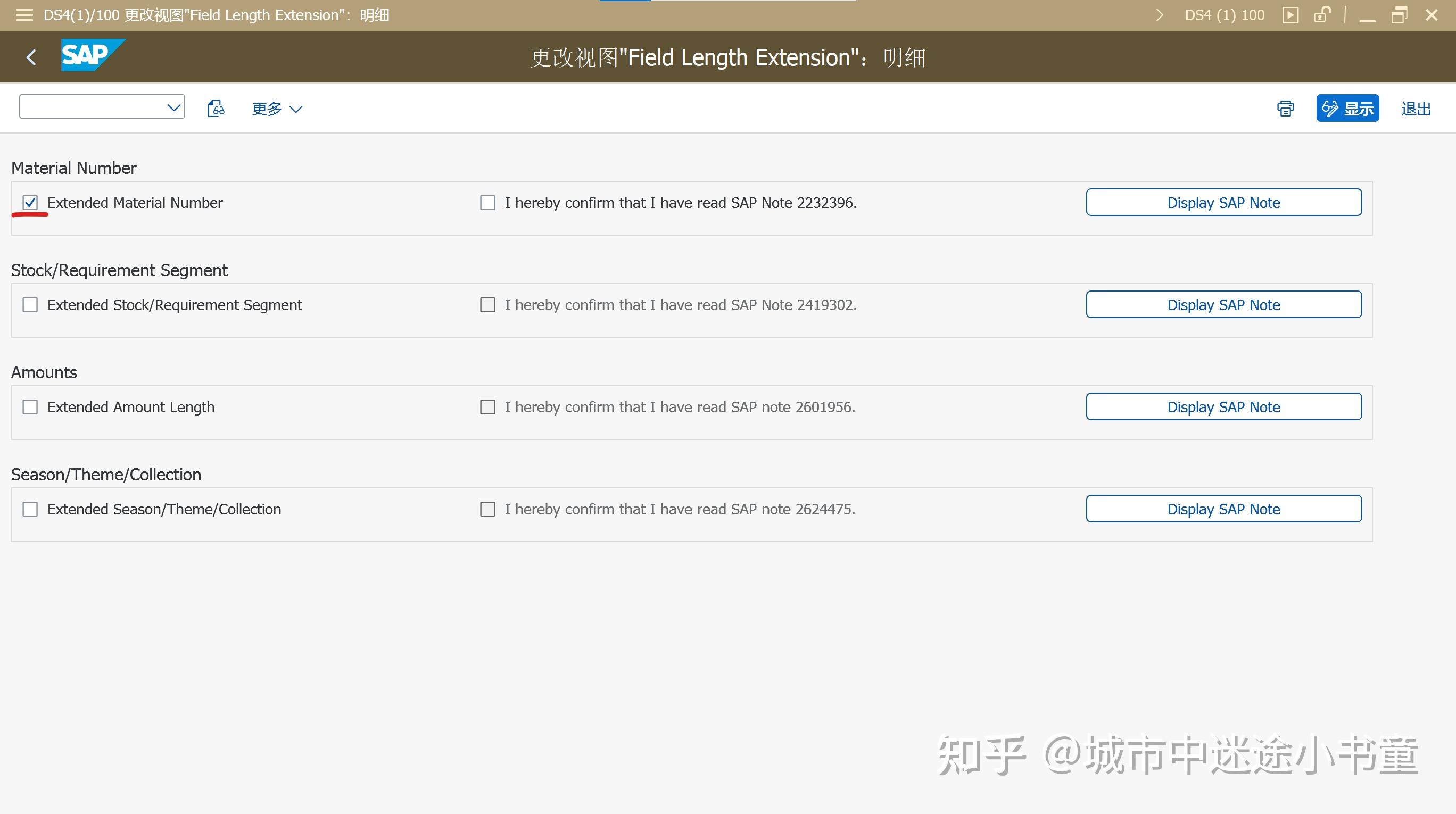Screen dimensions: 1456x814
Task: Confirm reading SAP Note 2232396
Action: point(487,202)
